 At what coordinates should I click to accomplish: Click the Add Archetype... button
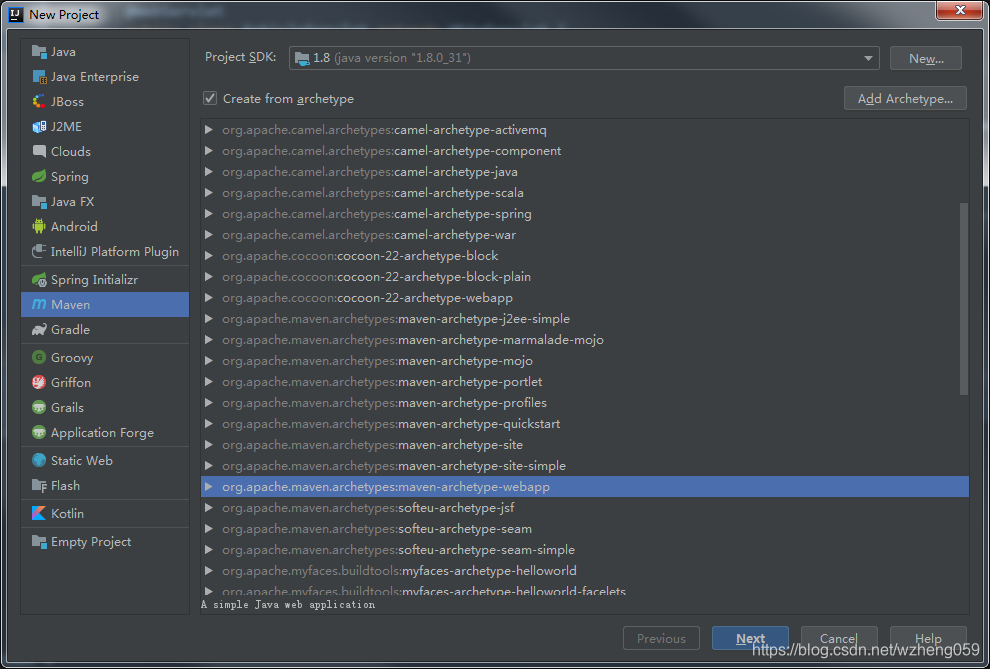[905, 98]
